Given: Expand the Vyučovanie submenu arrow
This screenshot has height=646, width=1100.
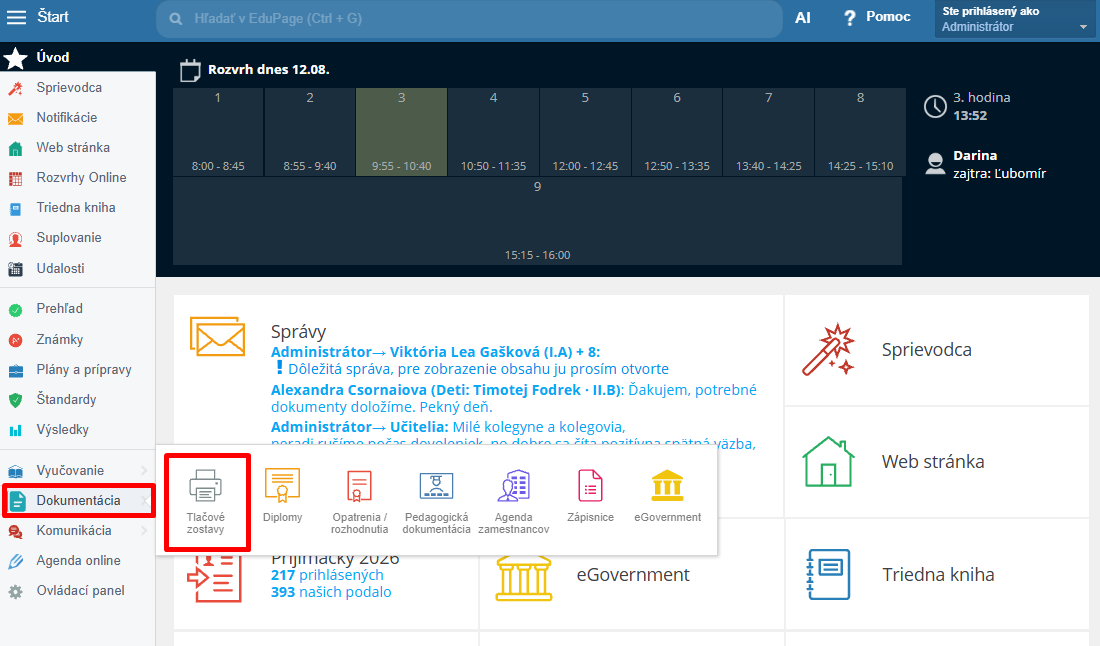Looking at the screenshot, I should [144, 470].
